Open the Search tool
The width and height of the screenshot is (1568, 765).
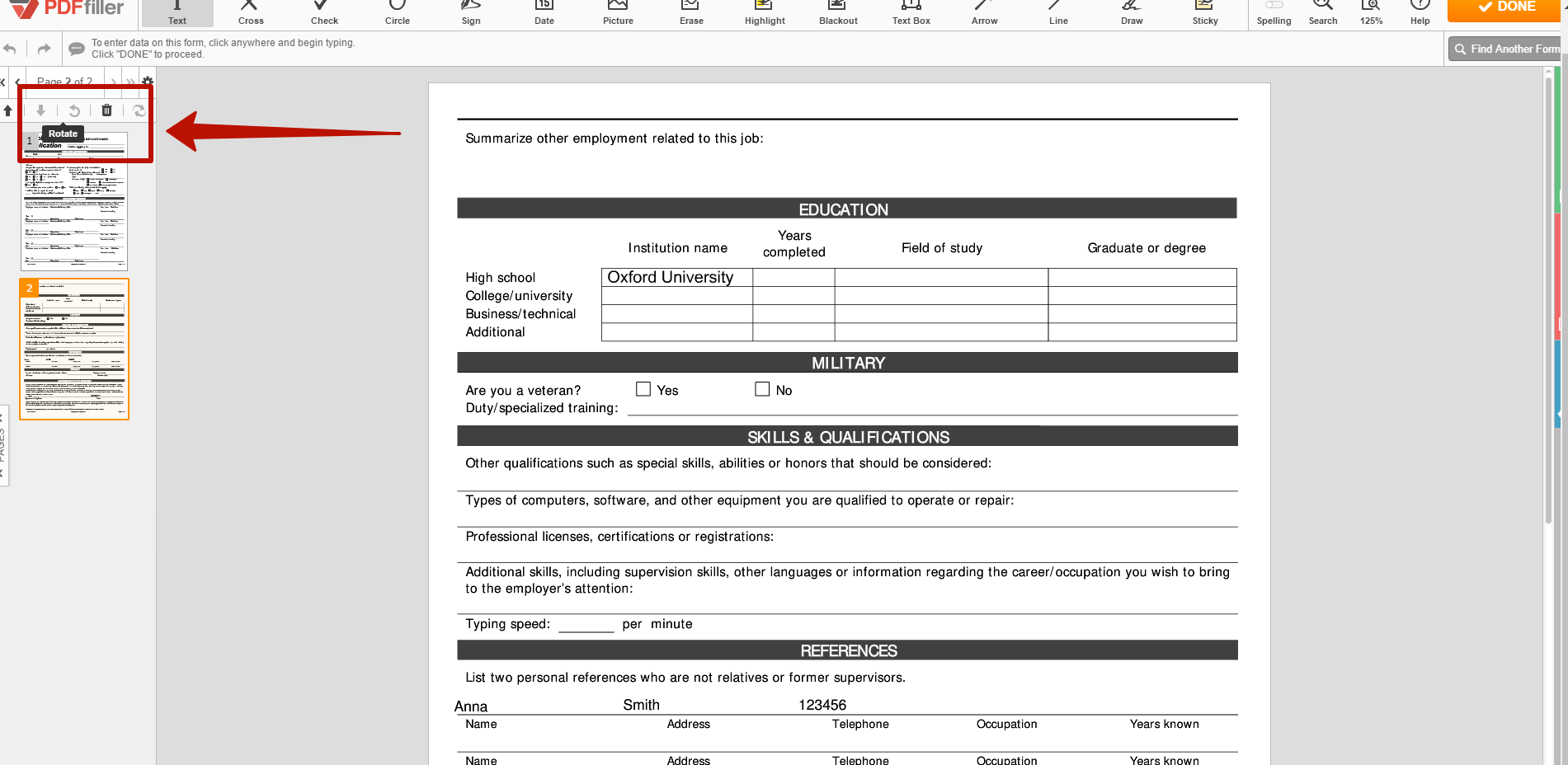(x=1323, y=13)
